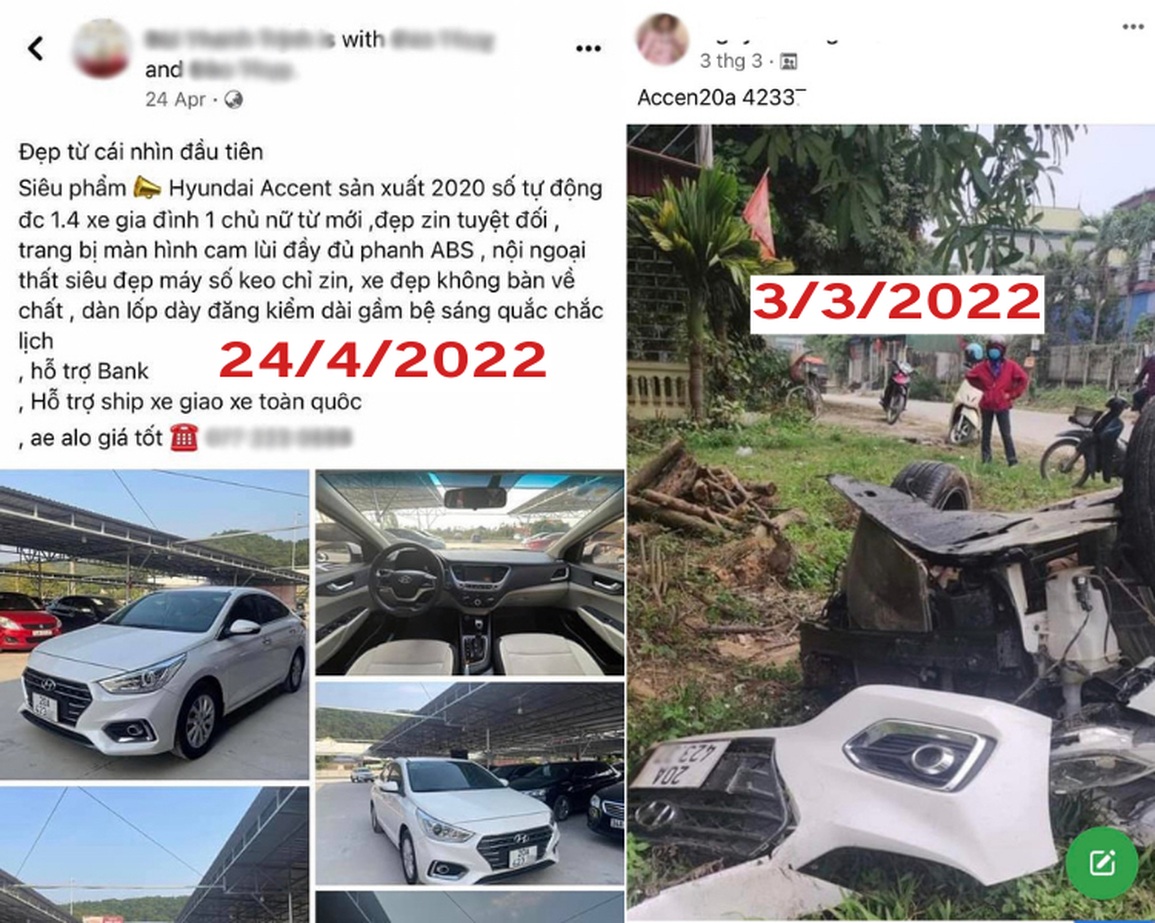Open the white Accent front-angle photo
The image size is (1155, 923).
(x=154, y=625)
